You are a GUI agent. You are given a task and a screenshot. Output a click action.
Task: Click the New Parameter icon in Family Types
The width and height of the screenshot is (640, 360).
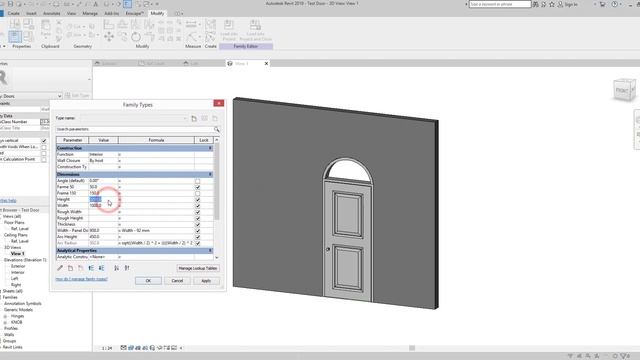[70, 268]
